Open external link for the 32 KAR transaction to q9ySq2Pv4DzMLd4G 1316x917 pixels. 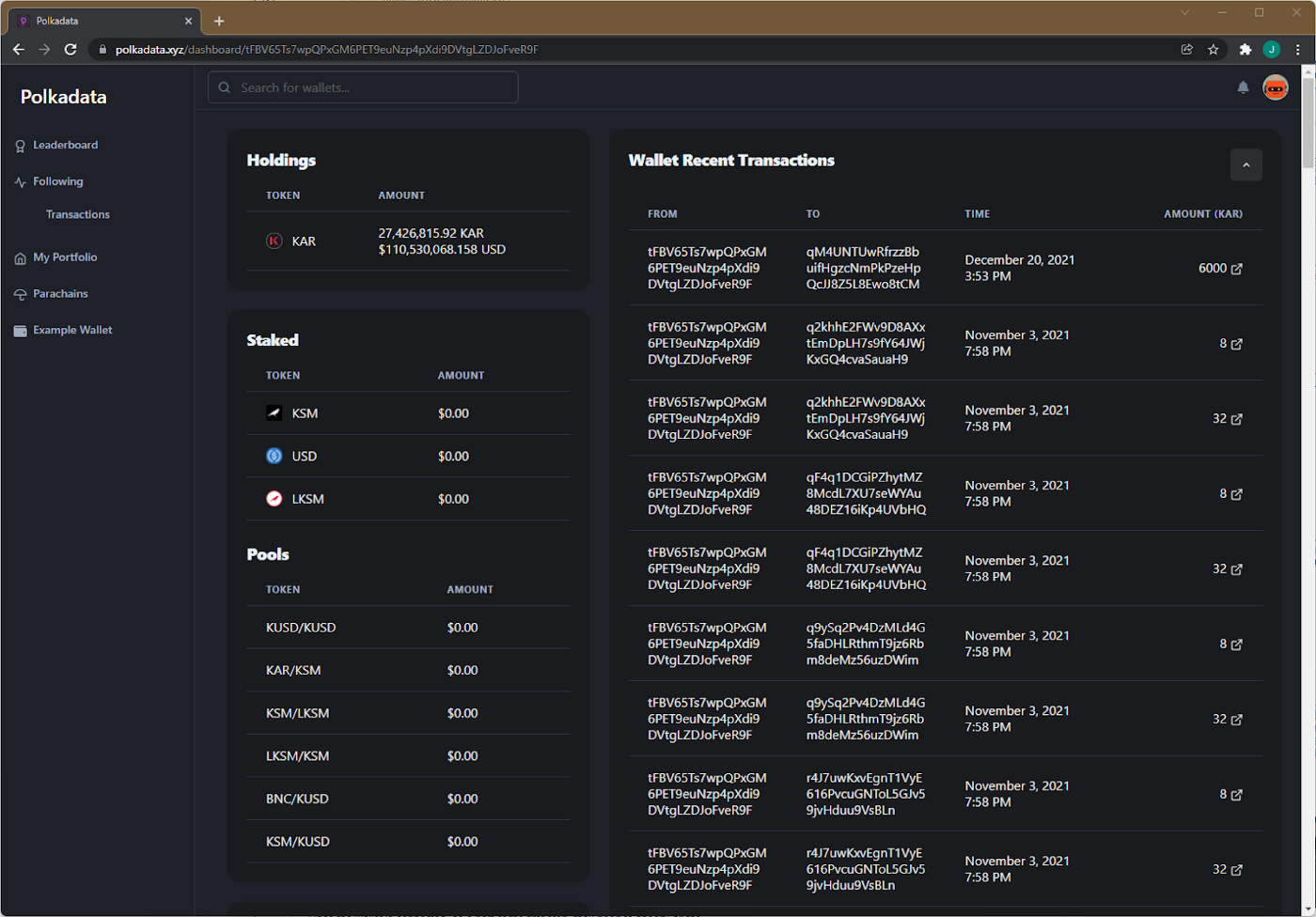[x=1237, y=720]
